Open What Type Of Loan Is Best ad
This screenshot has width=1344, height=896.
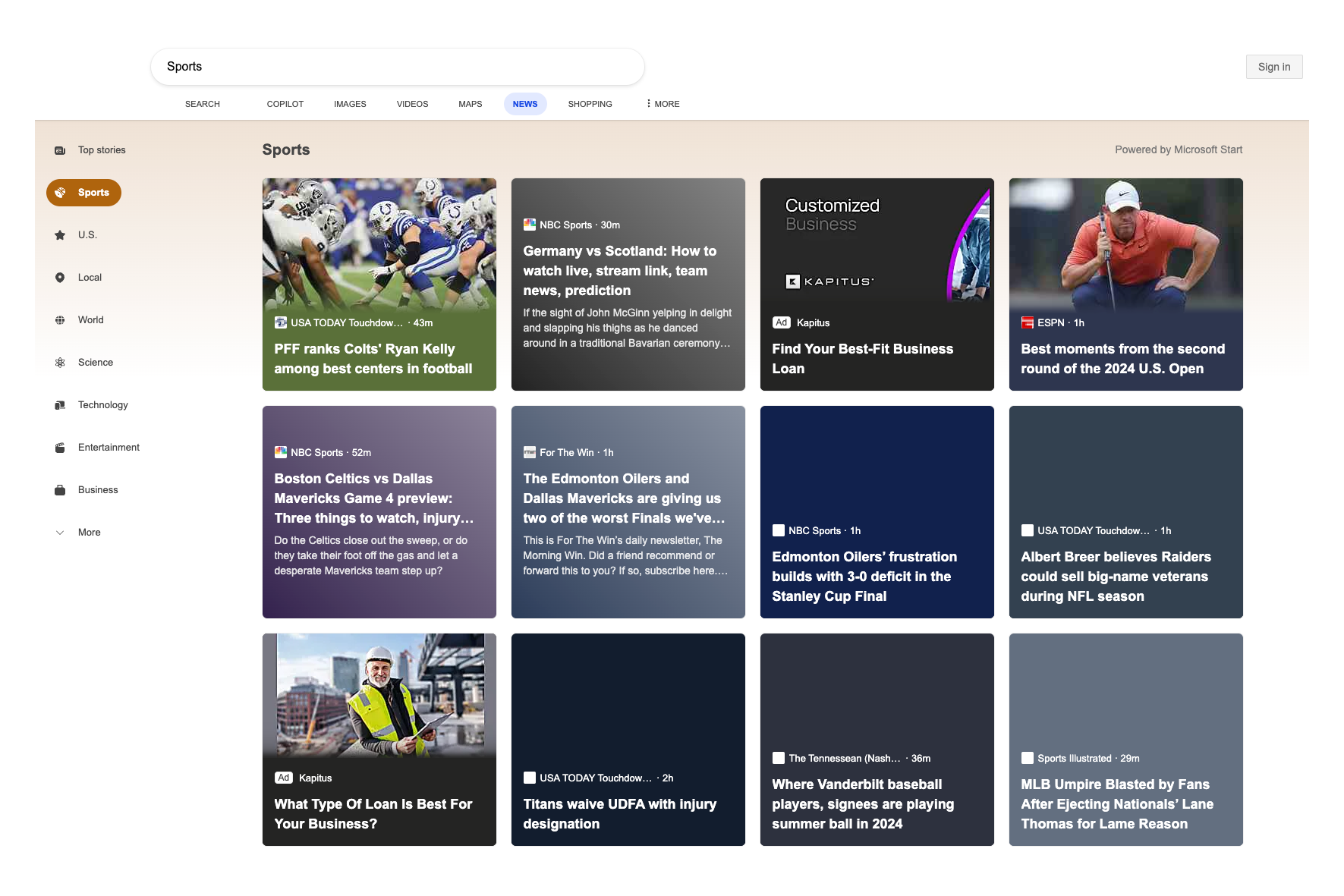pos(373,814)
